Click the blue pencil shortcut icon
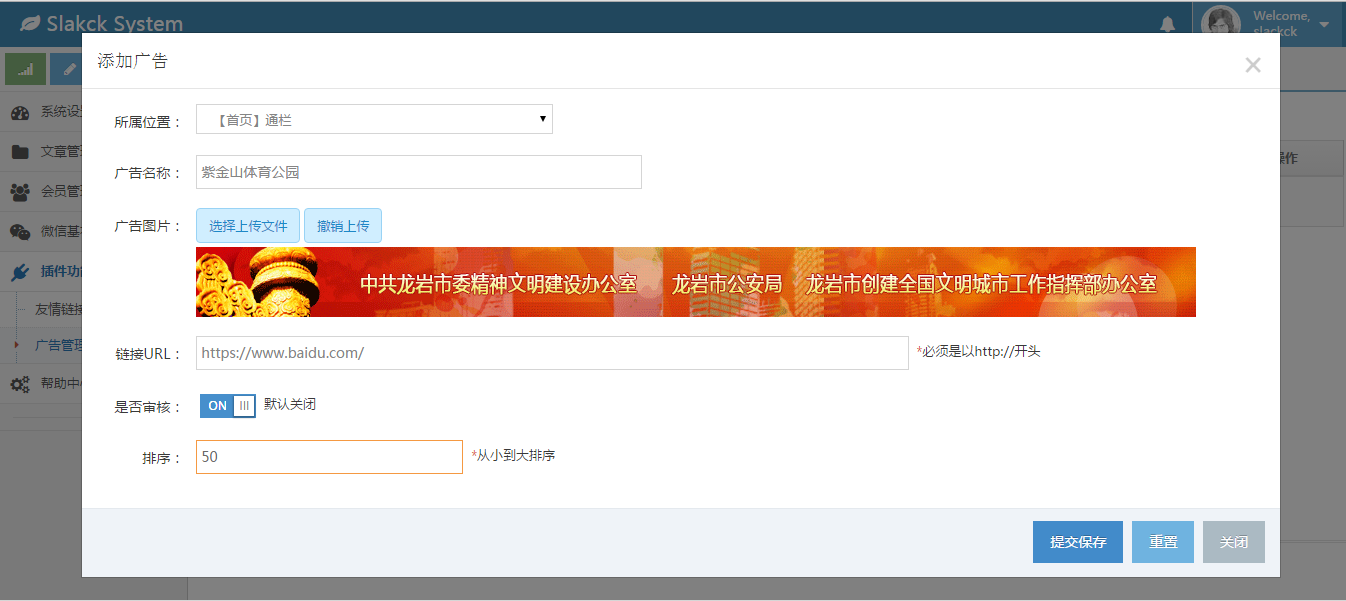 point(67,69)
